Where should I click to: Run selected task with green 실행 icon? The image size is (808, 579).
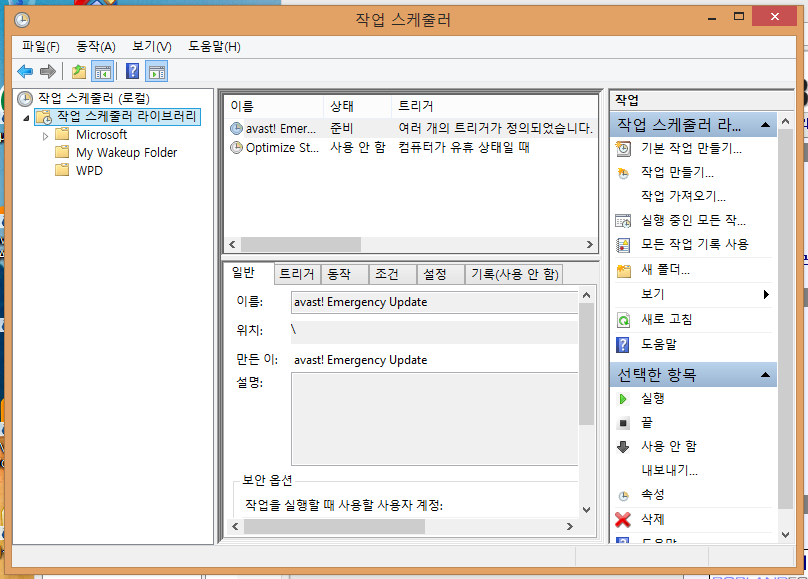point(623,398)
